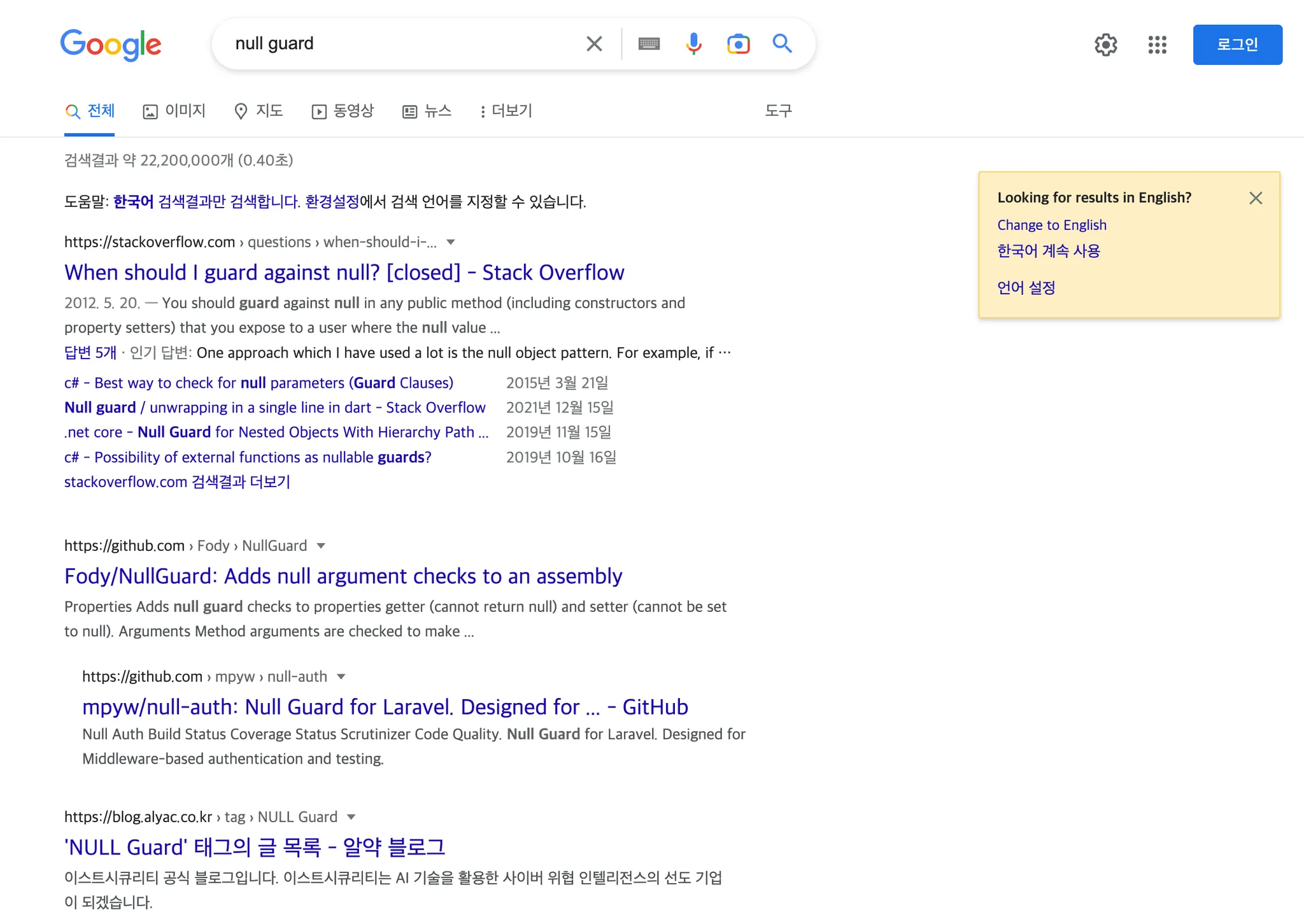Dismiss the English results suggestion box
Screen dimensions: 1304x924
1256,198
